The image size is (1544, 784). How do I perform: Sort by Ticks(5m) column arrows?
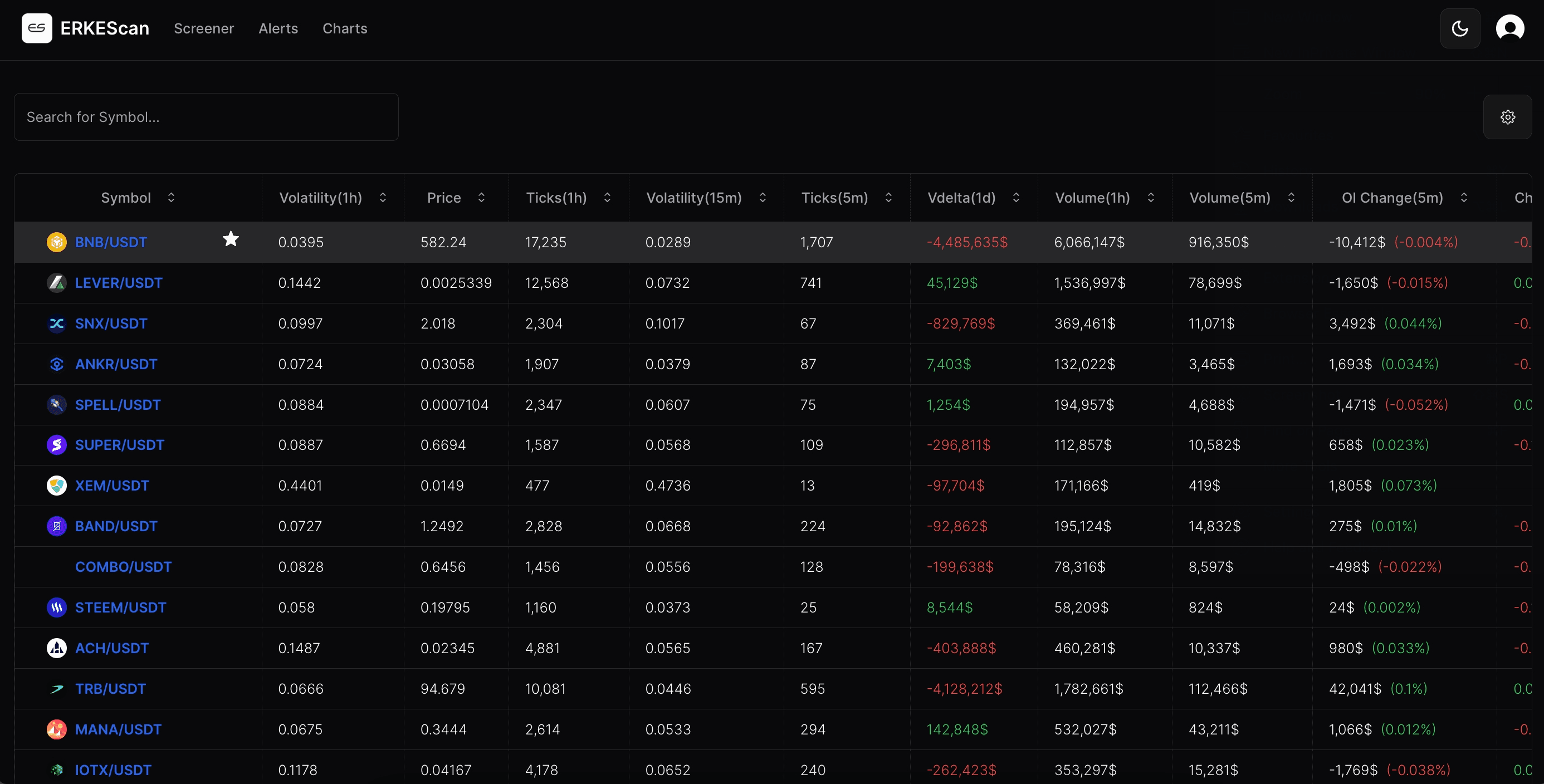pyautogui.click(x=888, y=198)
